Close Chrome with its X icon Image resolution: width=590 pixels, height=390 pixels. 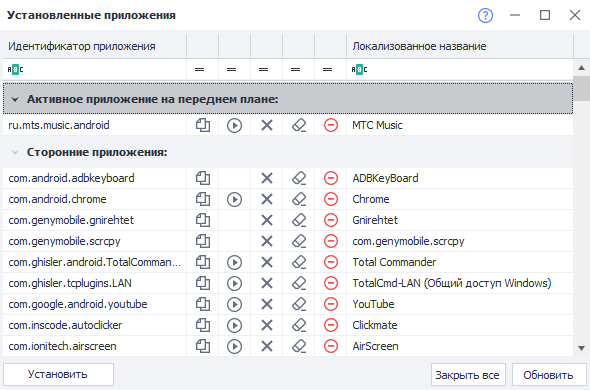point(267,199)
